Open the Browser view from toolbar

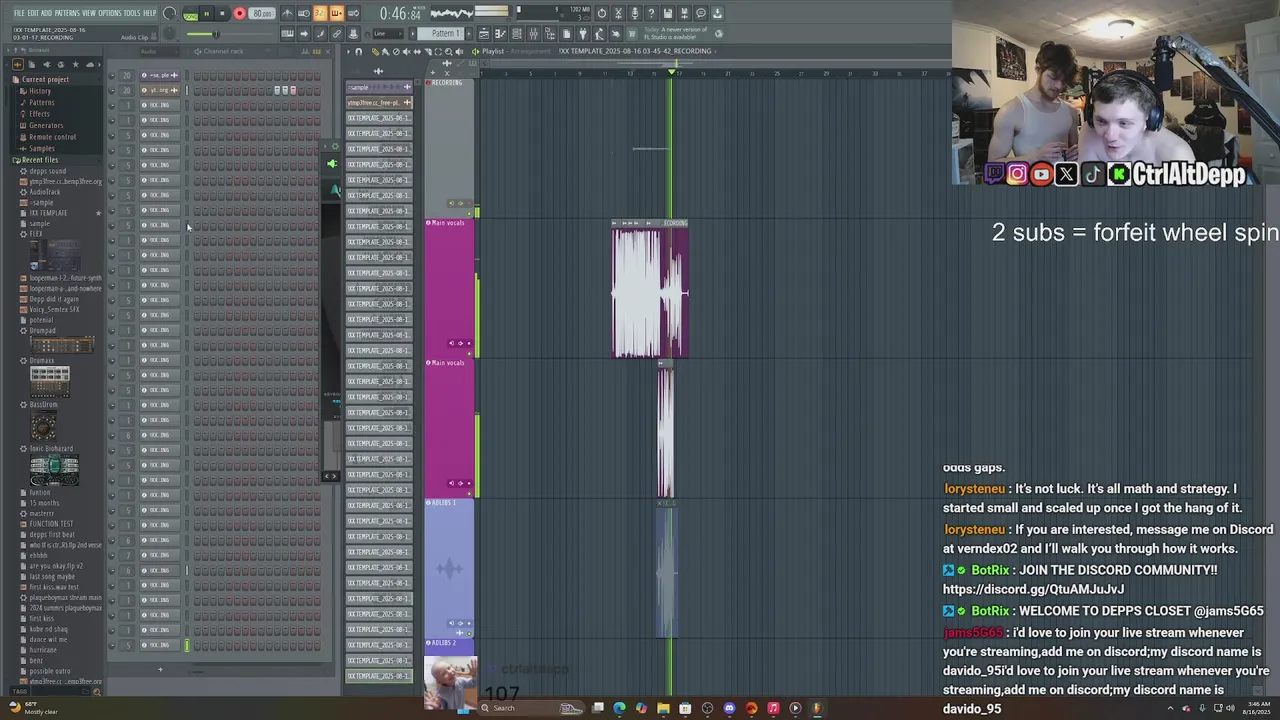pyautogui.click(x=550, y=34)
